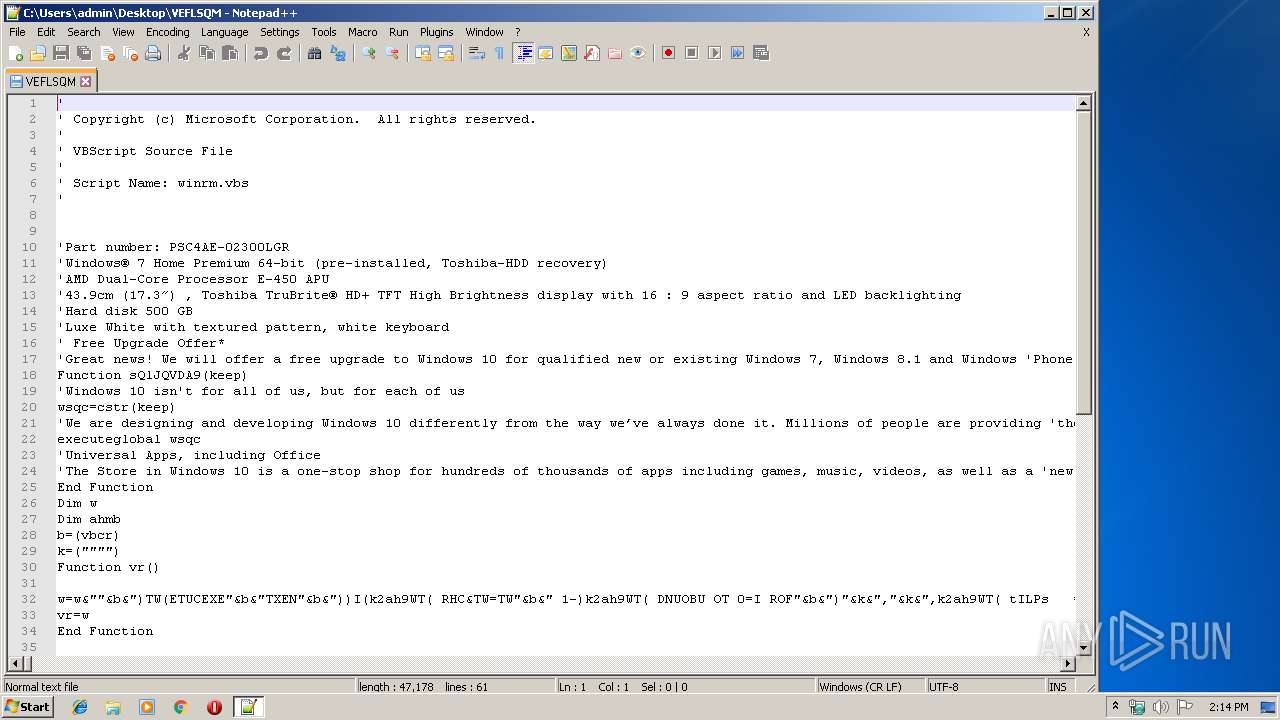Click the Zoom In toolbar icon
Viewport: 1280px width, 720px height.
tap(369, 53)
